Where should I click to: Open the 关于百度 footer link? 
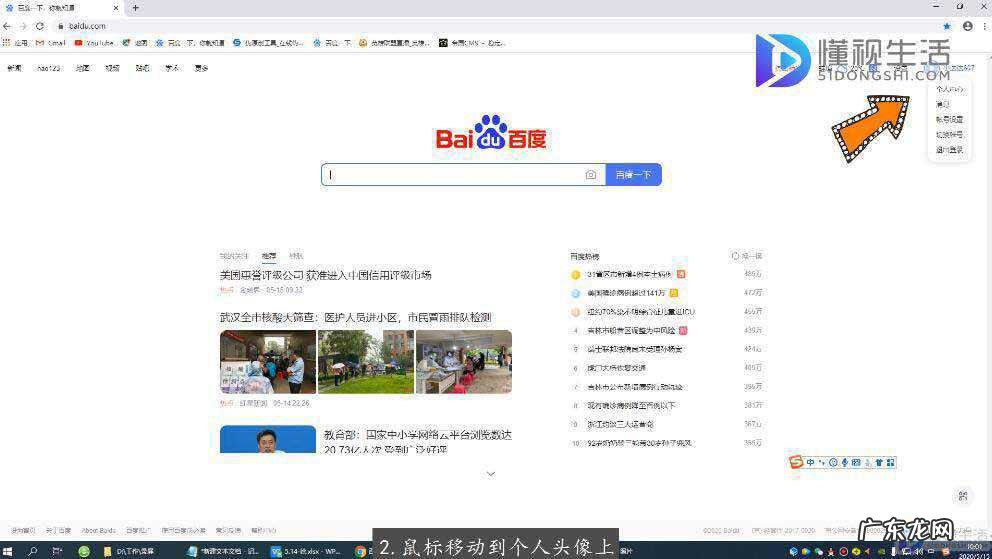pyautogui.click(x=58, y=531)
